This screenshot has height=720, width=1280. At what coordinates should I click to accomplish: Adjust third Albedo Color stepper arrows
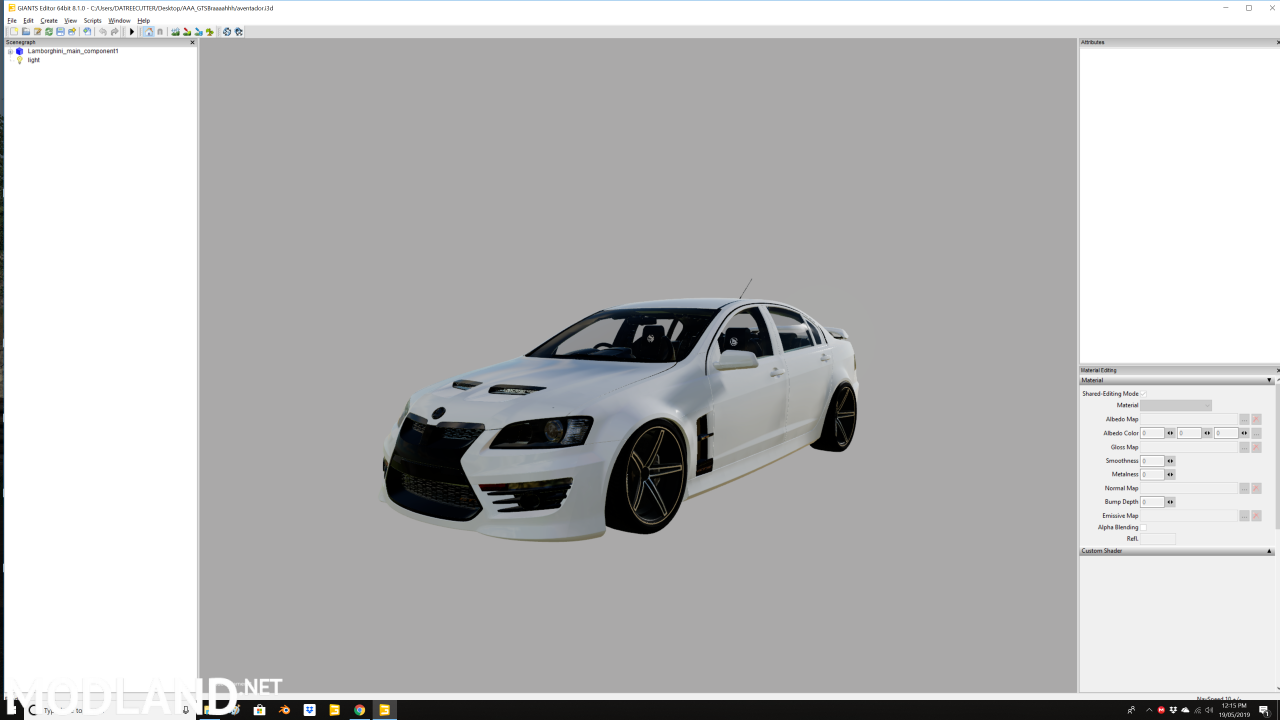coord(1244,433)
